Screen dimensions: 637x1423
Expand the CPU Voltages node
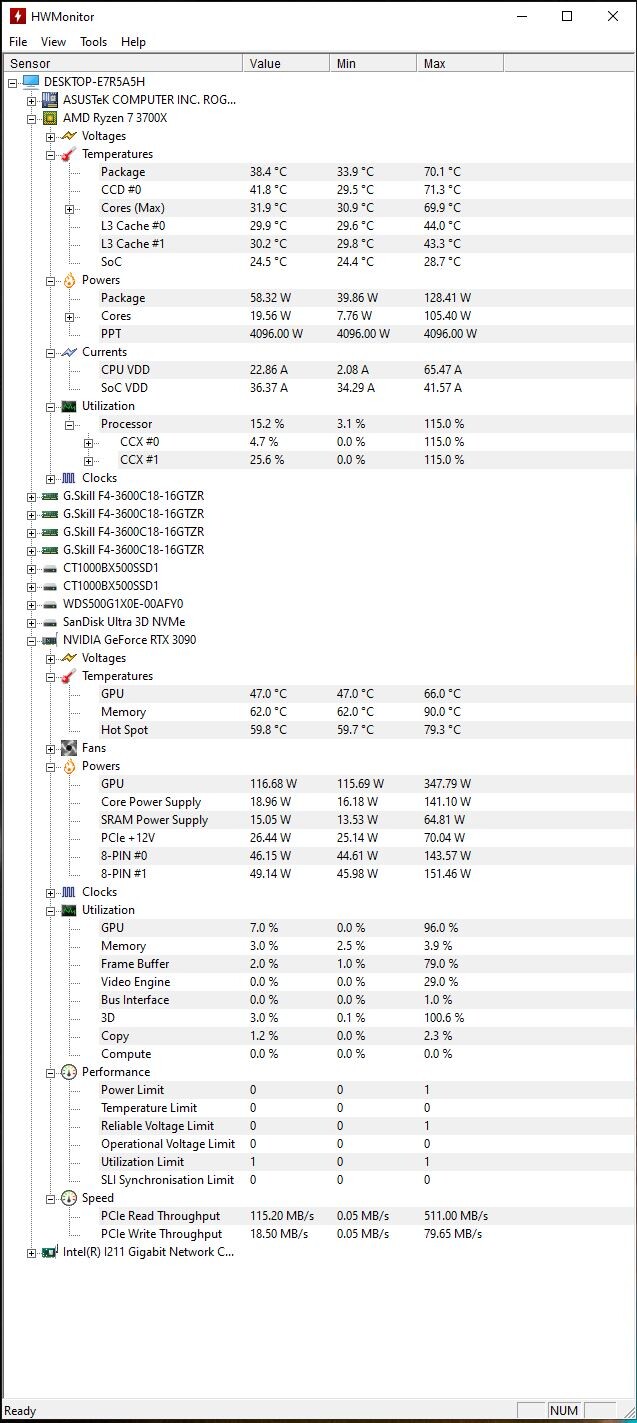pyautogui.click(x=51, y=136)
